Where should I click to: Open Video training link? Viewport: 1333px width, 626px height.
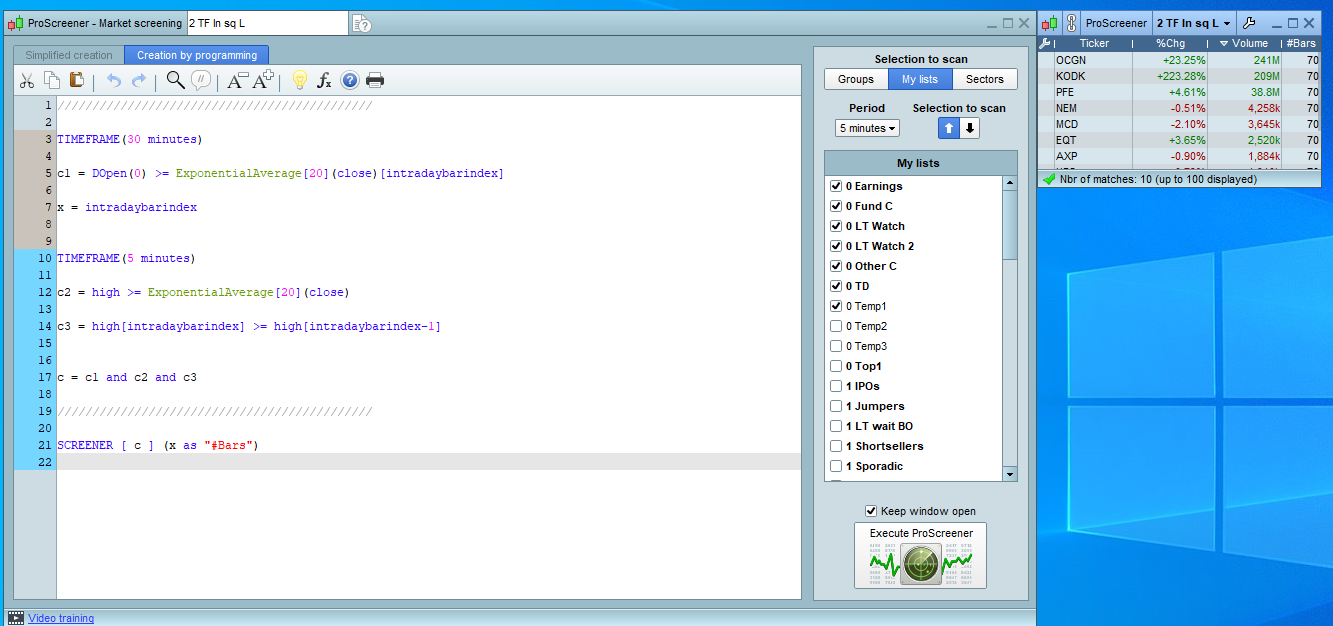pos(61,618)
